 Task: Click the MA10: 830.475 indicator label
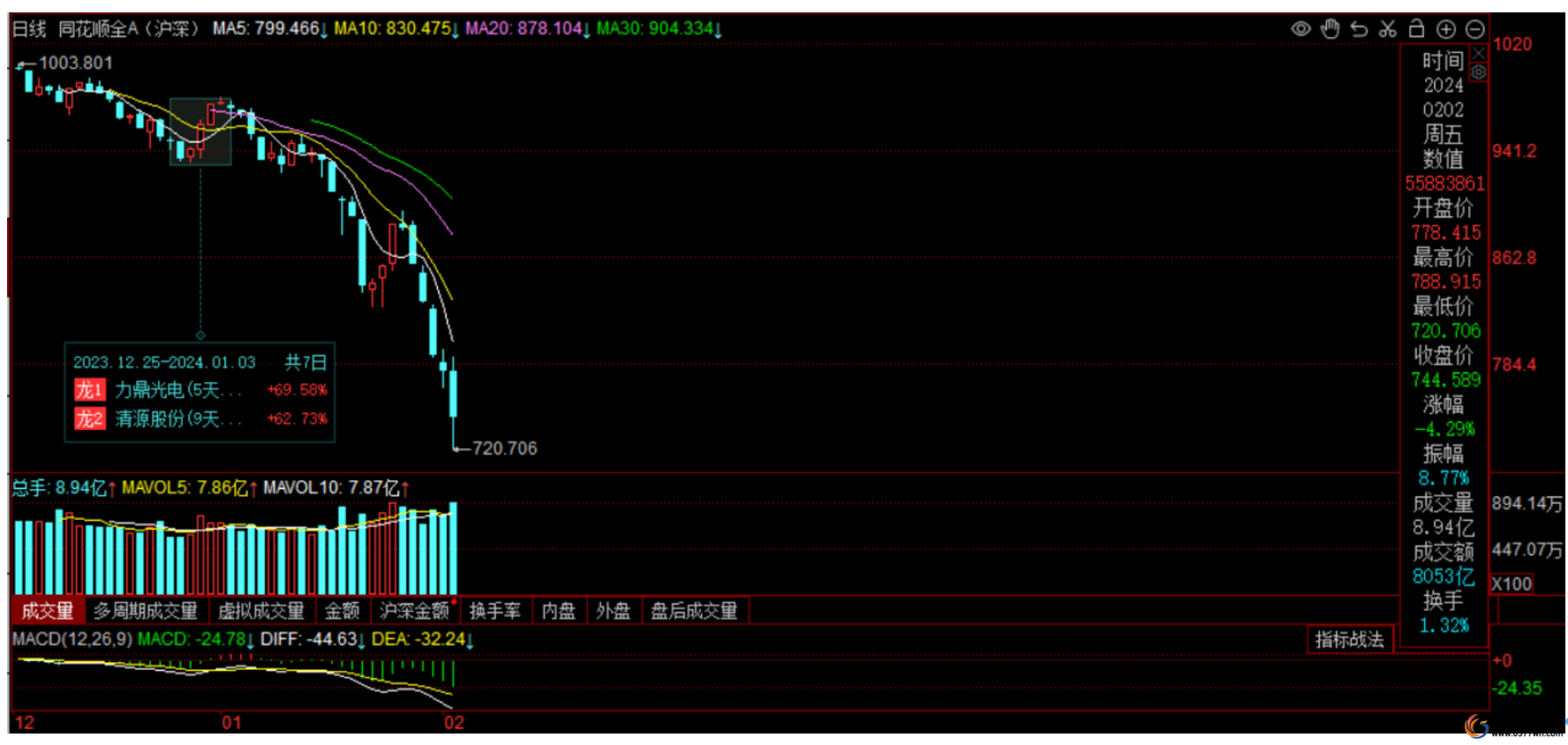tap(396, 29)
